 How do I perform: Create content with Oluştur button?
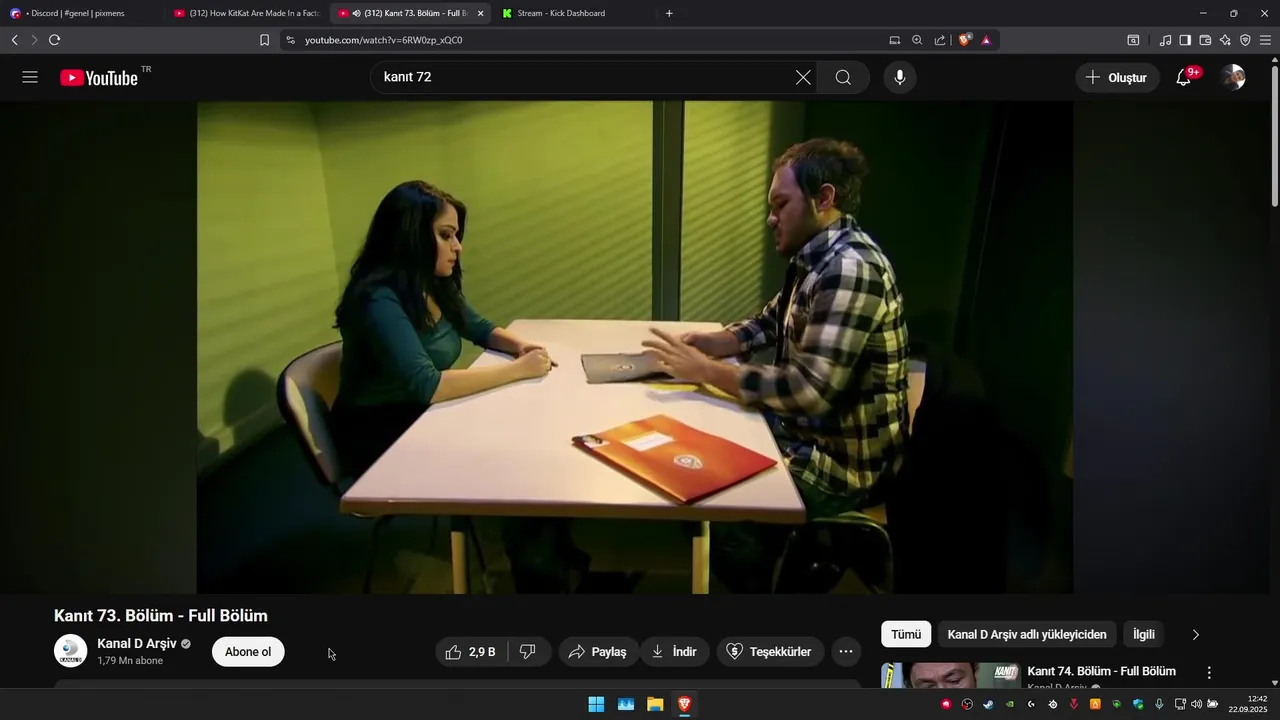pos(1117,77)
